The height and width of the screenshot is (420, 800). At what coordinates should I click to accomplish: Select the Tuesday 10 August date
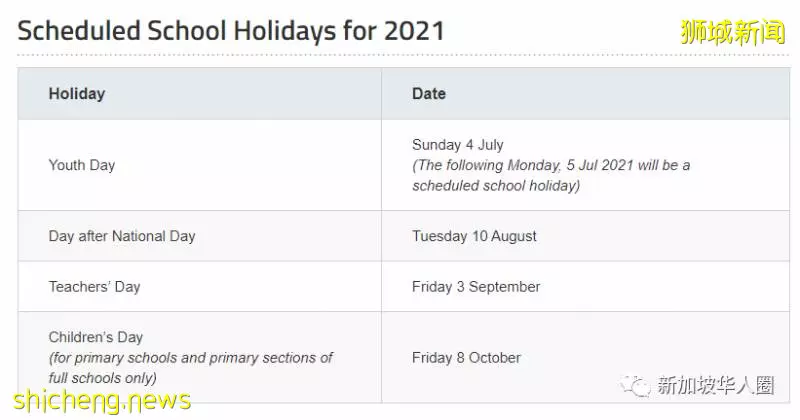coord(474,236)
